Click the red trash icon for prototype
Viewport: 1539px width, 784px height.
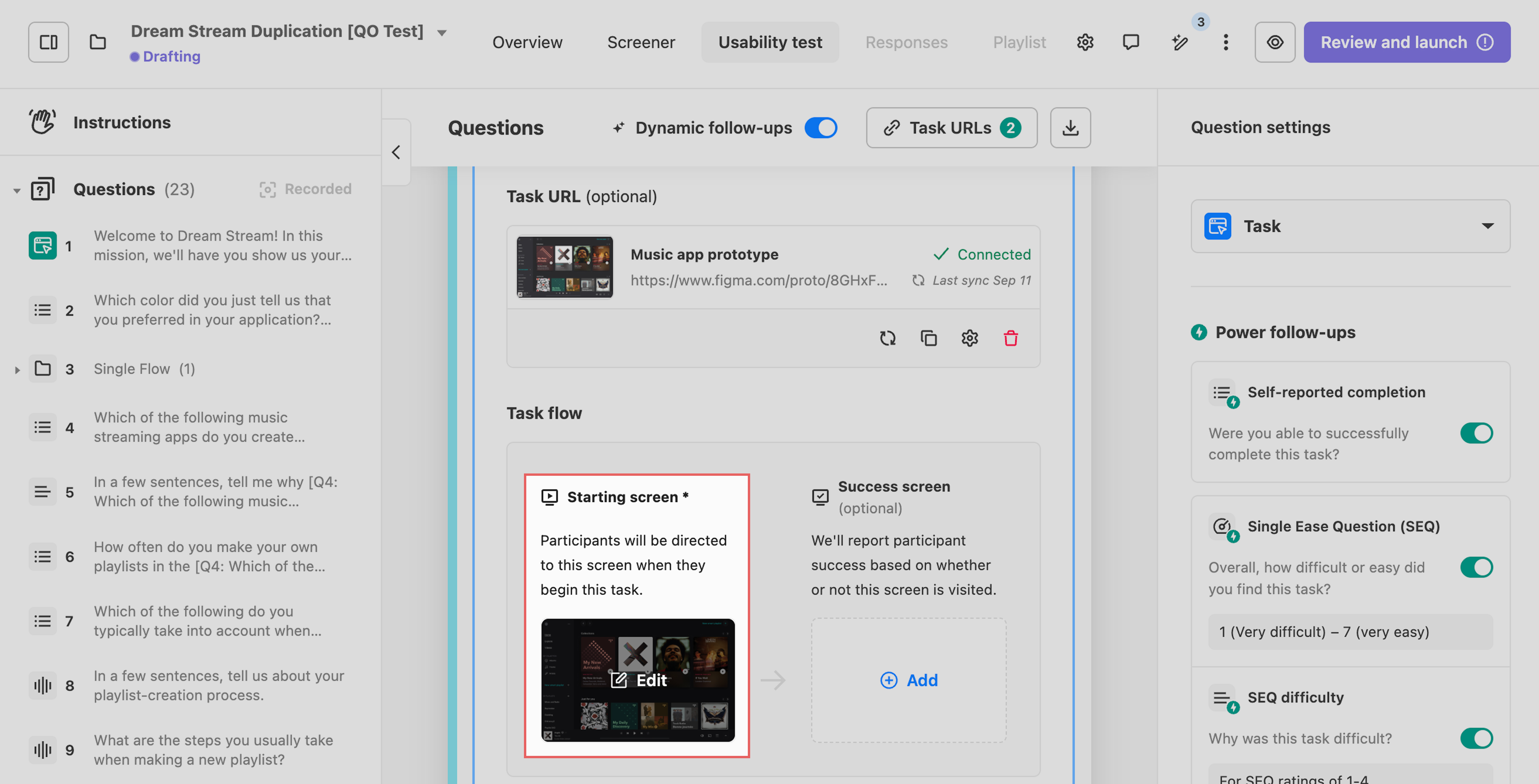point(1010,338)
